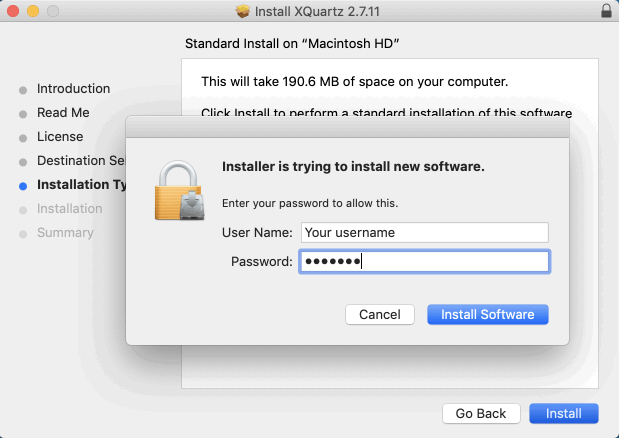Click the padlock installer icon in dialog
The height and width of the screenshot is (438, 619).
pos(180,190)
